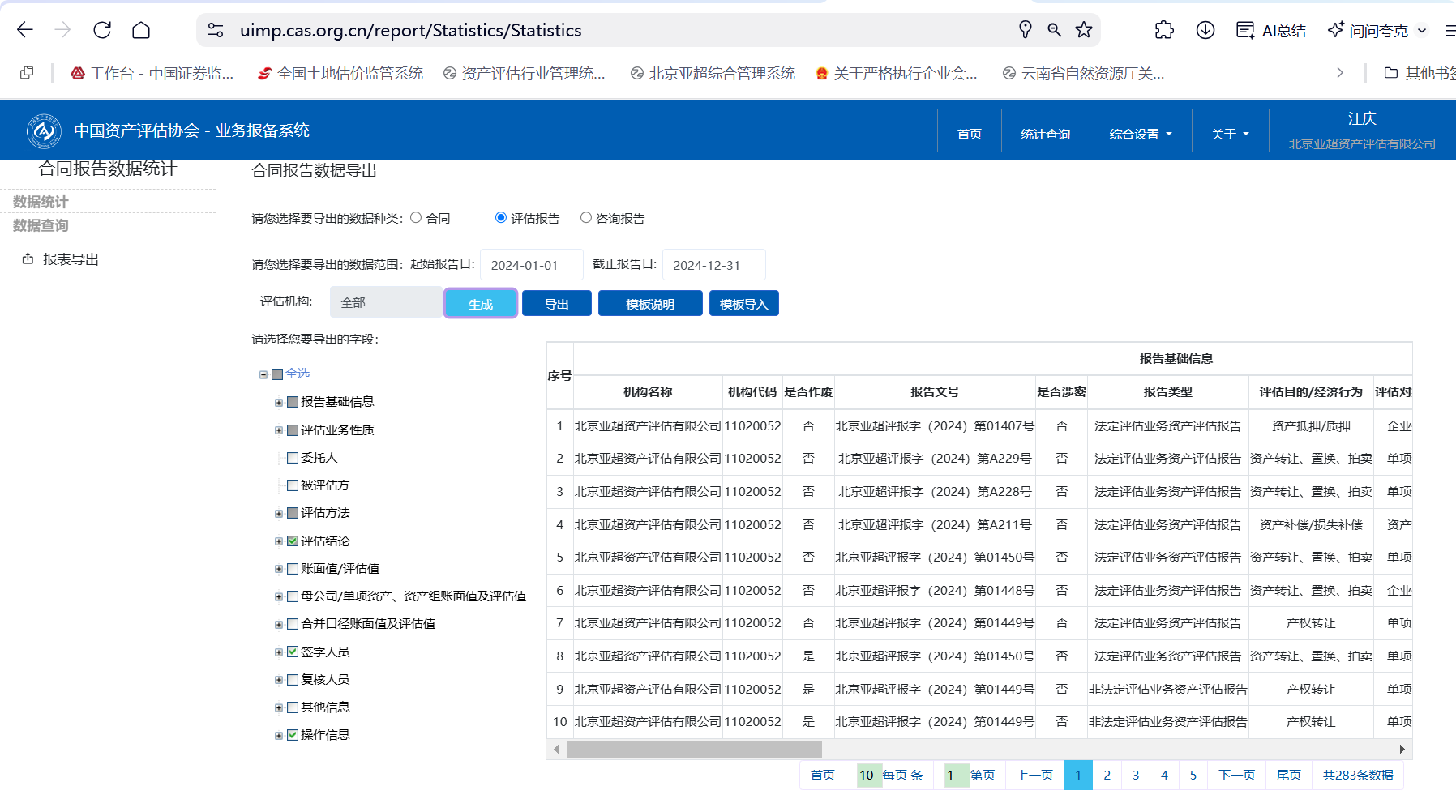This screenshot has height=812, width=1456.
Task: Expand the 关于 dropdown in navbar
Action: pos(1229,135)
